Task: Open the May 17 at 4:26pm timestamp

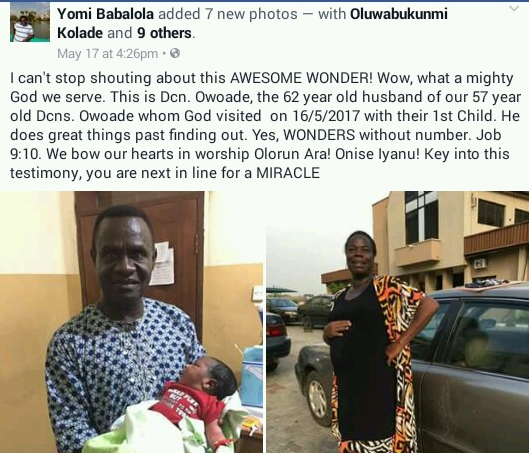Action: click(x=107, y=54)
